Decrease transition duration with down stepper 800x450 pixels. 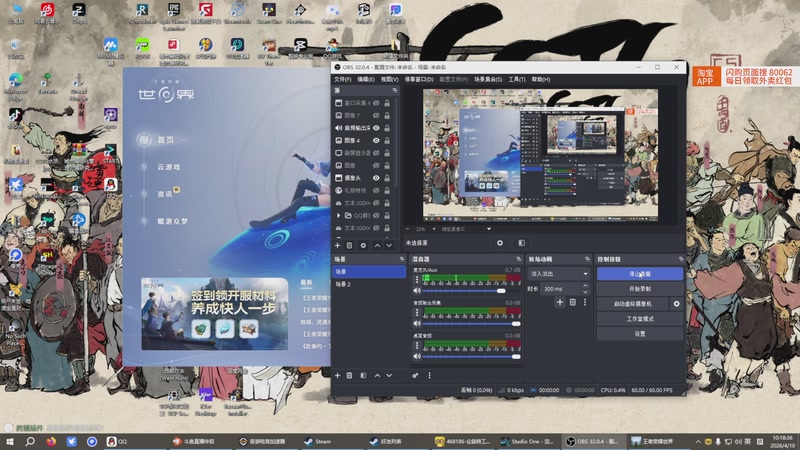(585, 291)
